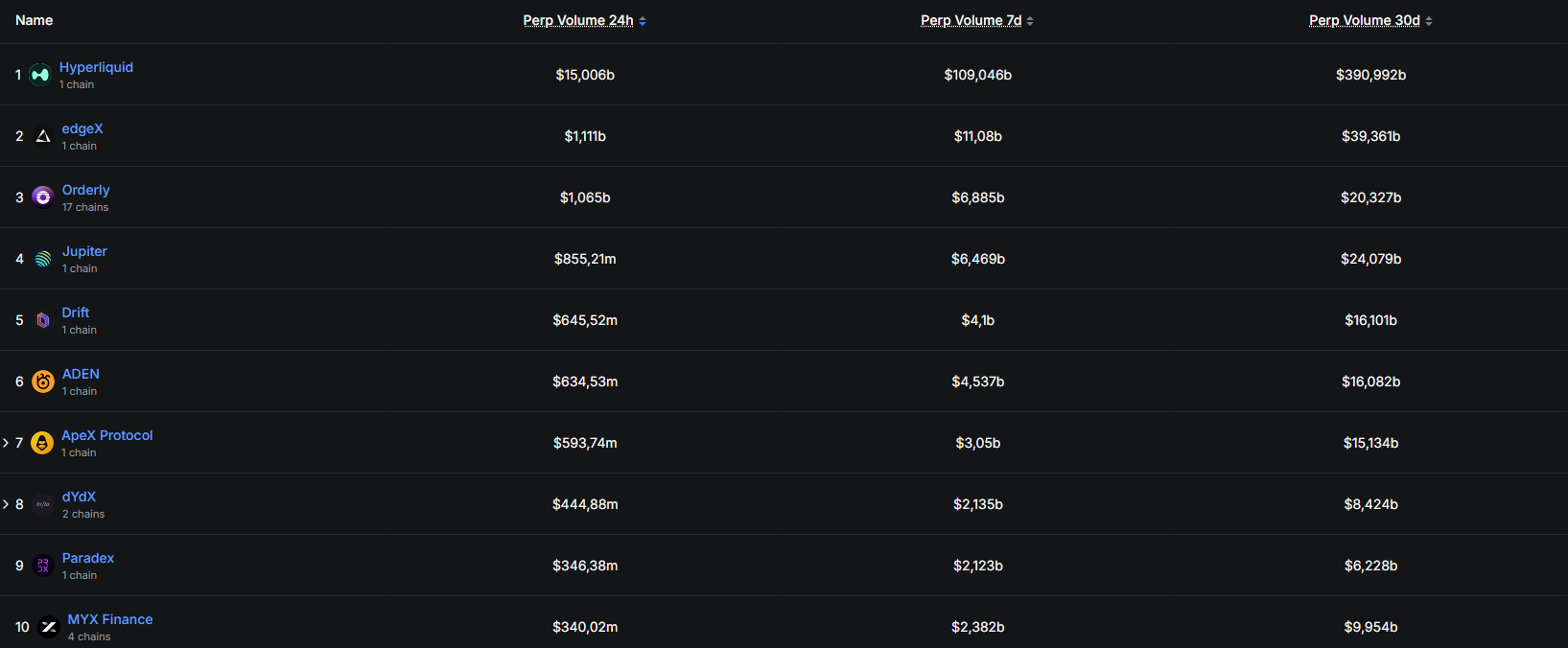1568x648 pixels.
Task: Open the Jupiter protocol link
Action: tap(84, 251)
